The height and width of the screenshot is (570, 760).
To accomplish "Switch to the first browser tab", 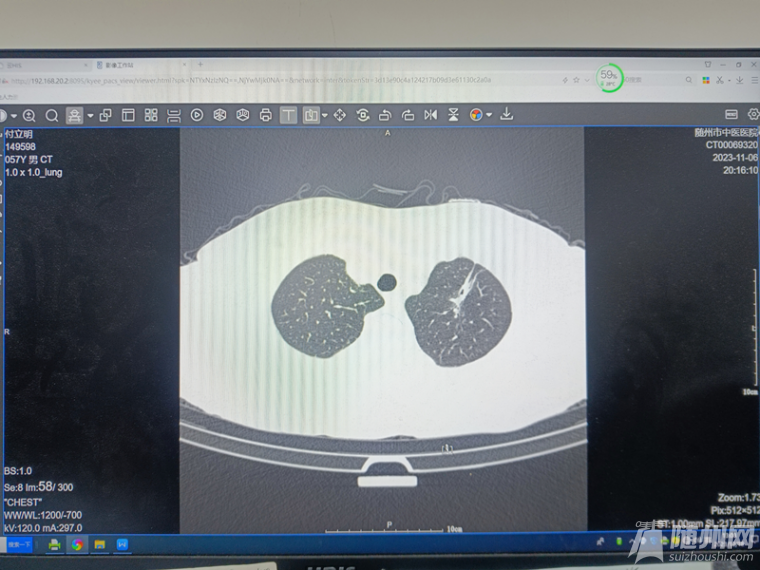I will click(44, 65).
